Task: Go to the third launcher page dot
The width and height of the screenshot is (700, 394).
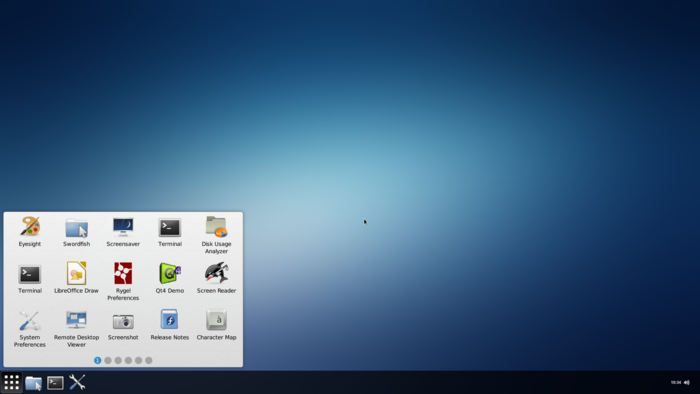Action: coord(118,361)
